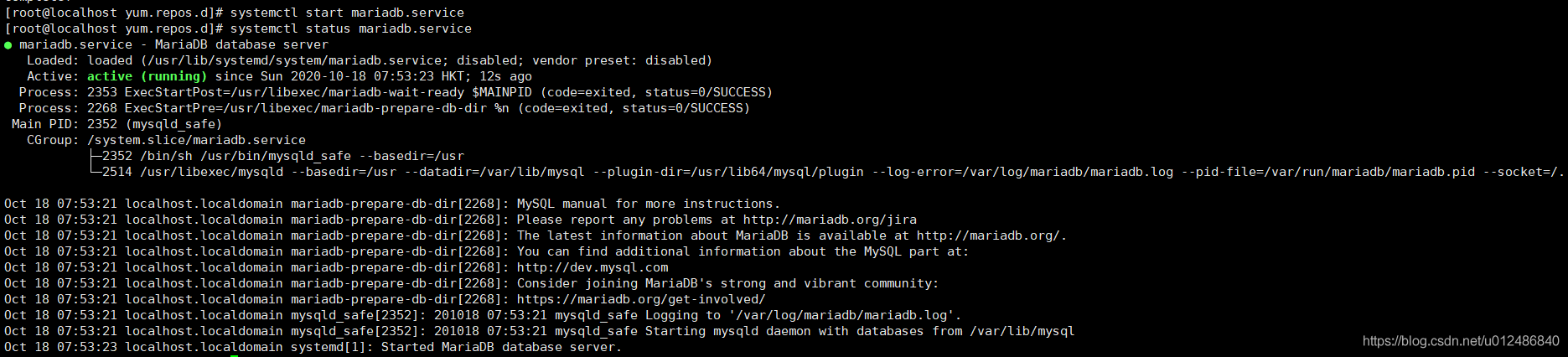Follow the mariadb.org/get-involved link
Viewport: 1568px width, 357px height.
pos(641,299)
